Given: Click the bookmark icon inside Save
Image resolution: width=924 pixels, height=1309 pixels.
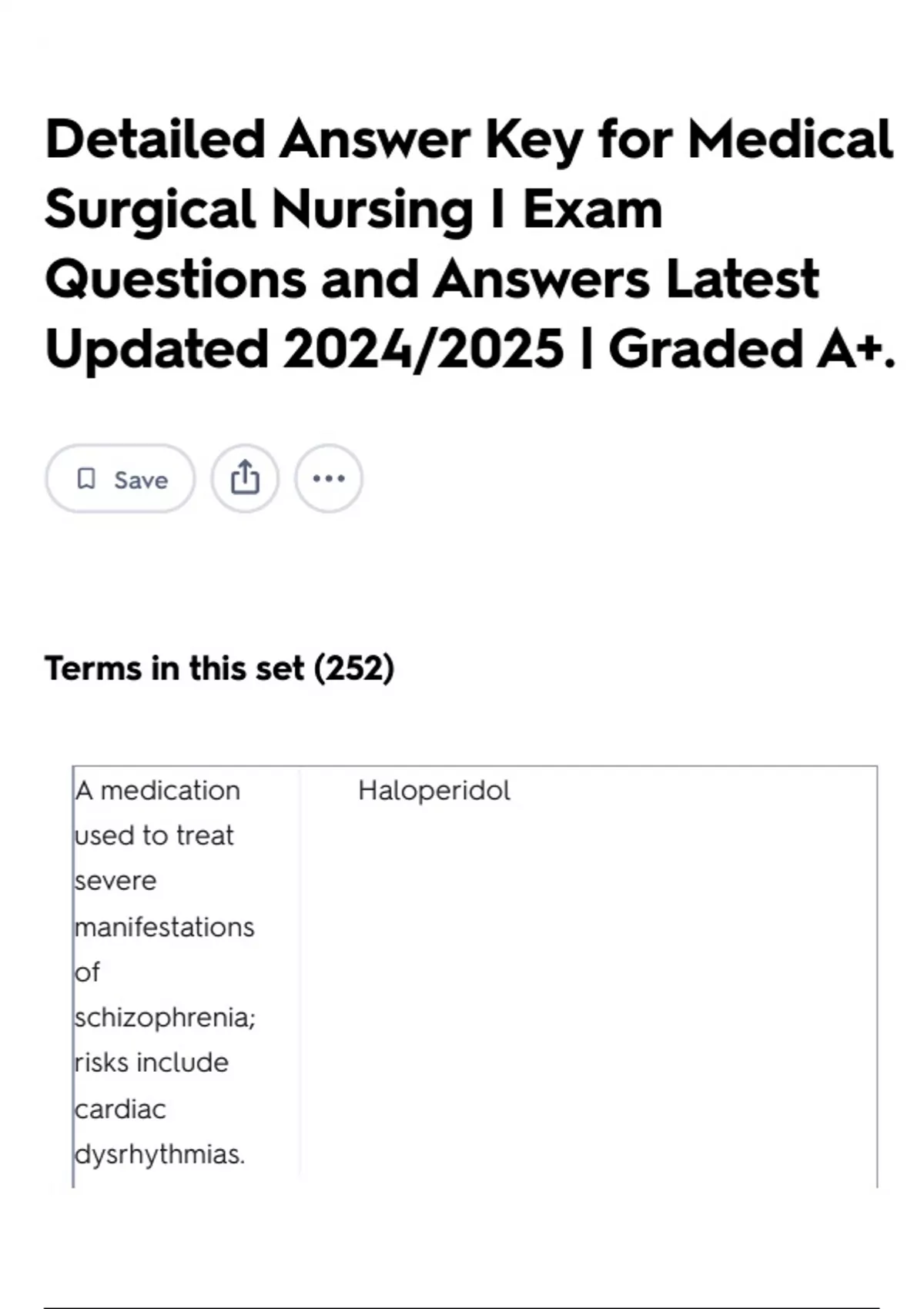Looking at the screenshot, I should point(86,479).
